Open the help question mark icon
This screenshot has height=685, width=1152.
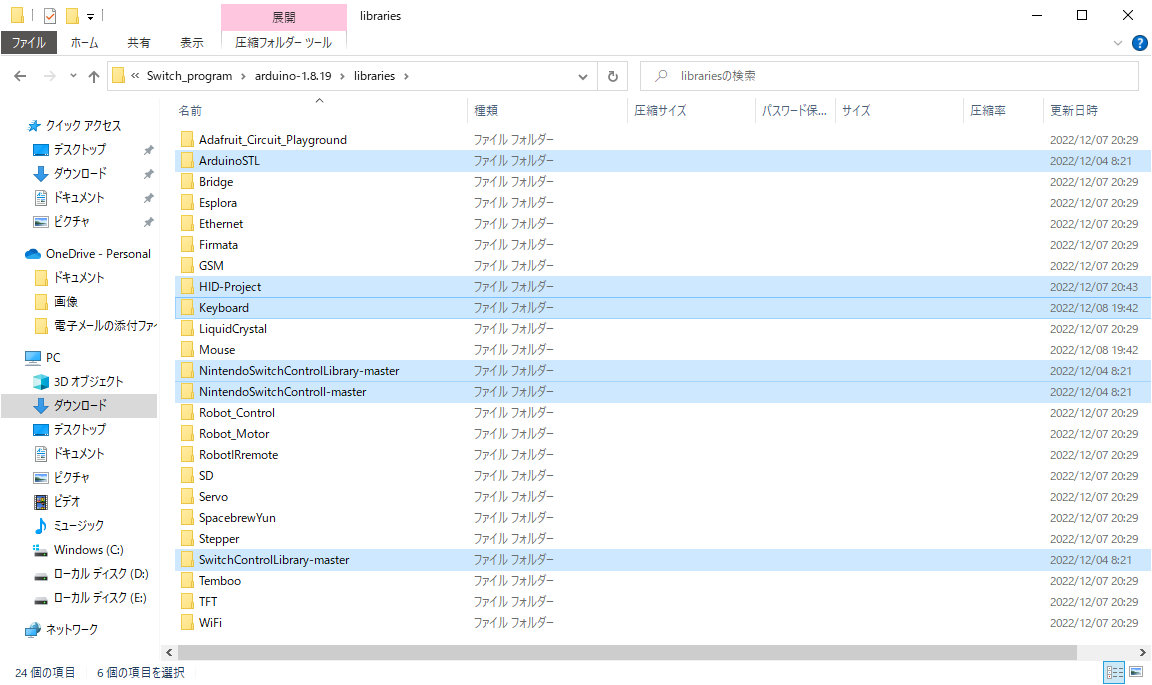1140,43
